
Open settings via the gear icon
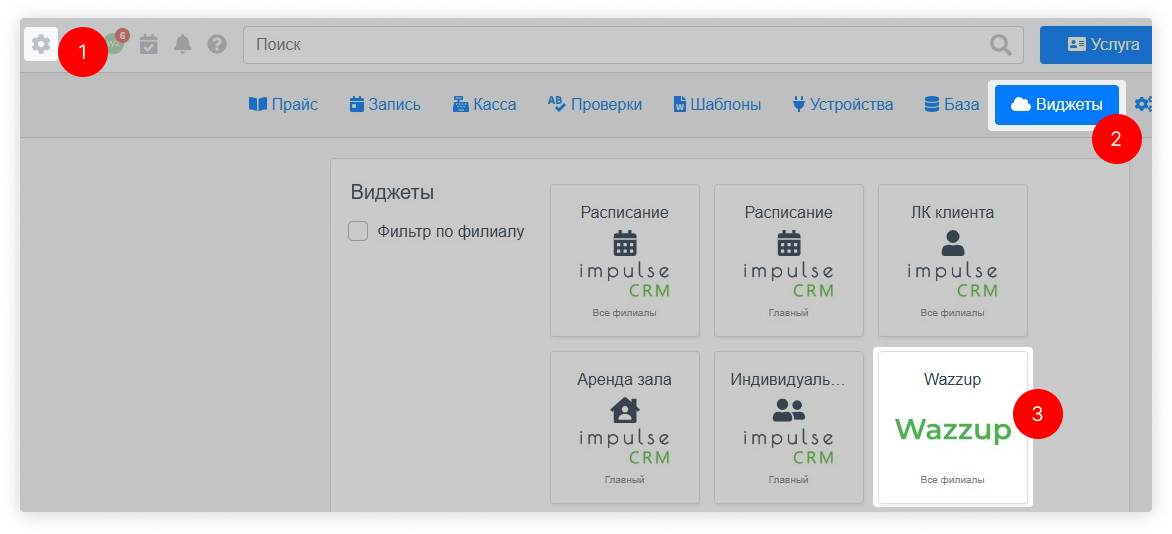41,45
